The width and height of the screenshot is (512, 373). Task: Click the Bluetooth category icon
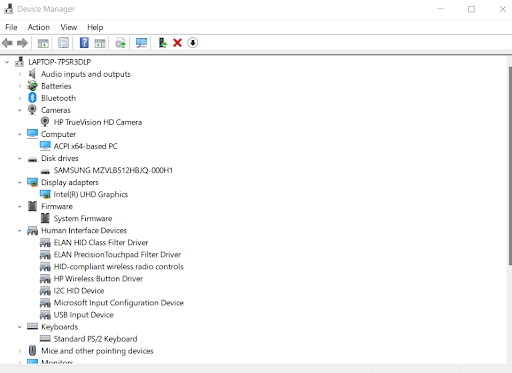tap(32, 98)
